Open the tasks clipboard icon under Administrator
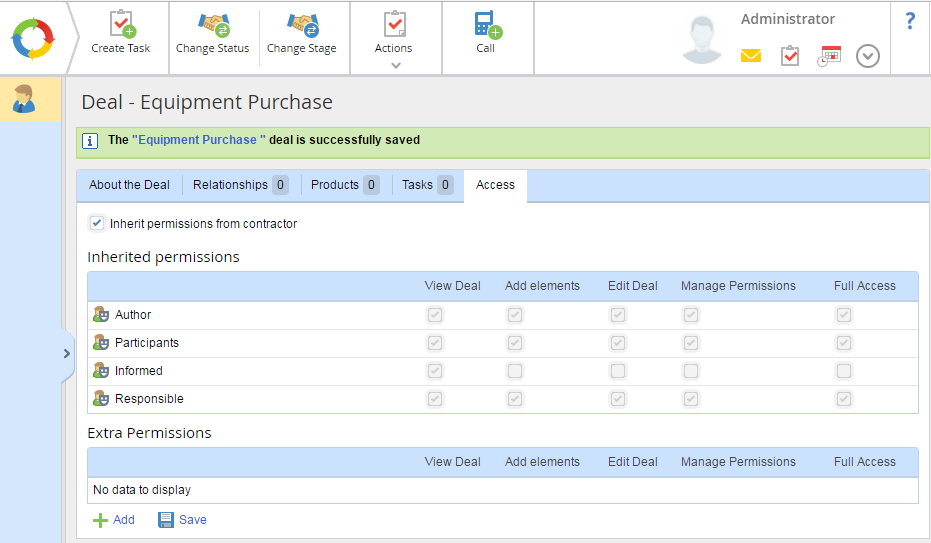 [x=790, y=56]
